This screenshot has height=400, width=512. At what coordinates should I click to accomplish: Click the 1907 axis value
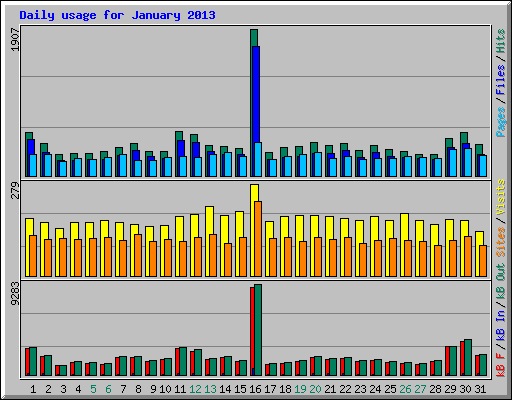15,40
